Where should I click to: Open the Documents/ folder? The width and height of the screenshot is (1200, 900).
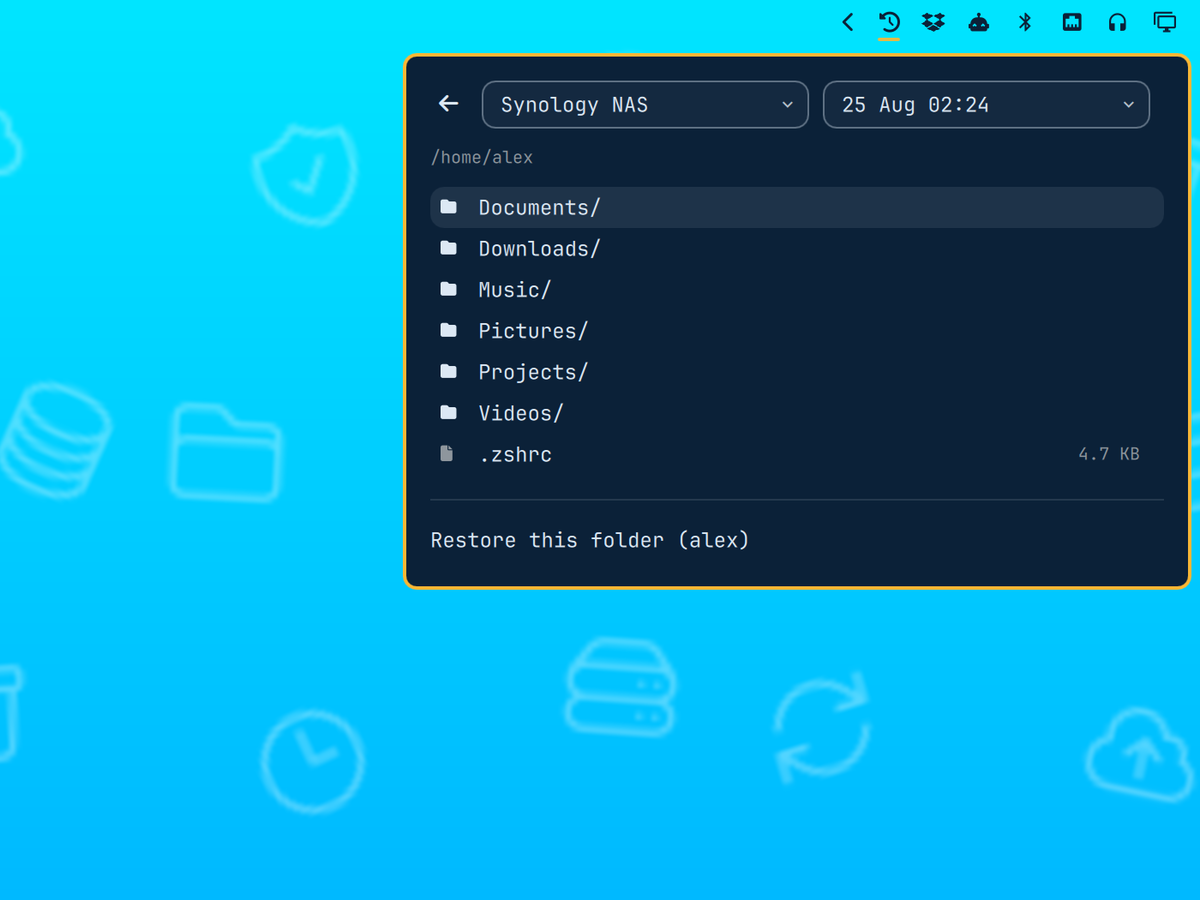[x=797, y=207]
